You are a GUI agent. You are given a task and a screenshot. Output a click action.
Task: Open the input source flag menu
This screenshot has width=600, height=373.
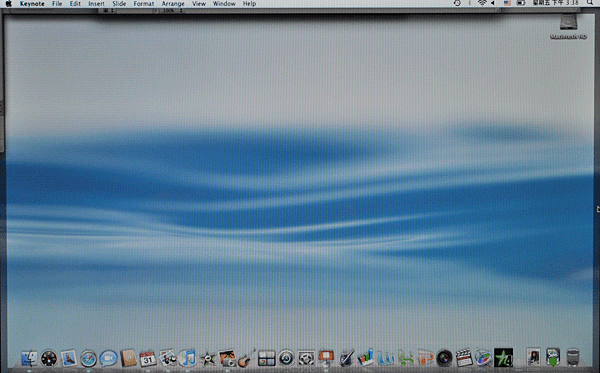click(x=507, y=3)
